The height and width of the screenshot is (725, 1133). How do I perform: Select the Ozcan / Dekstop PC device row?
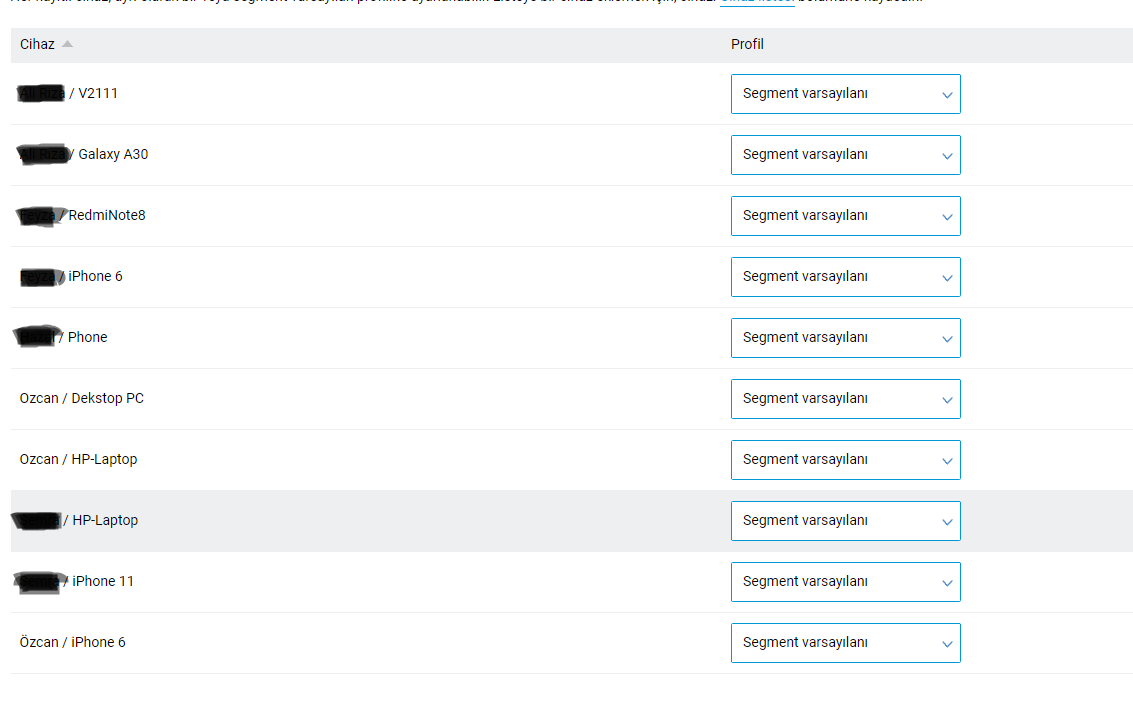click(82, 399)
